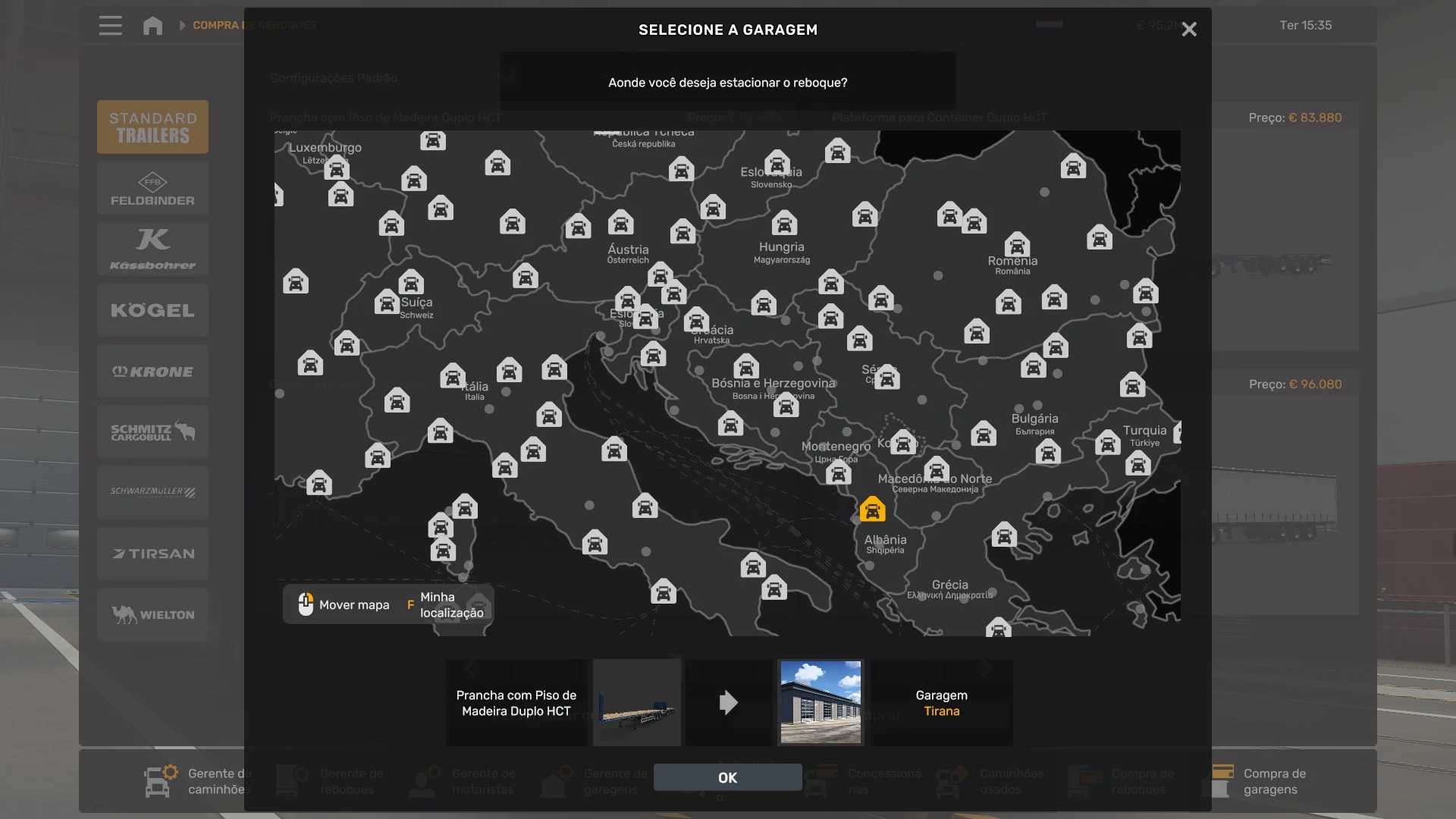Image resolution: width=1456 pixels, height=819 pixels.
Task: Click the Tirana garage thumbnail image
Action: click(821, 702)
